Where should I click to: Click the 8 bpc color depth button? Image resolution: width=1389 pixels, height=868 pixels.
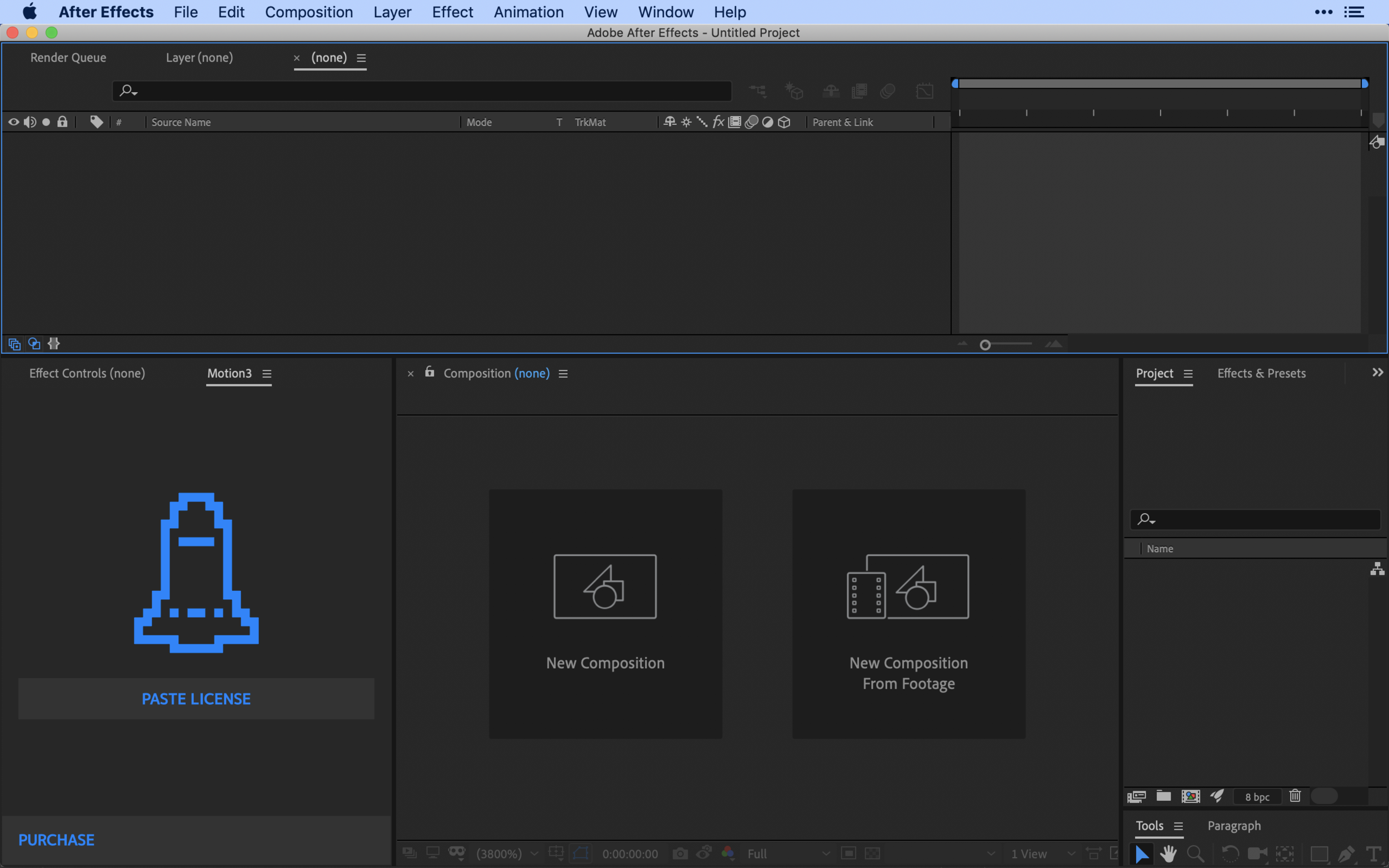[x=1257, y=797]
